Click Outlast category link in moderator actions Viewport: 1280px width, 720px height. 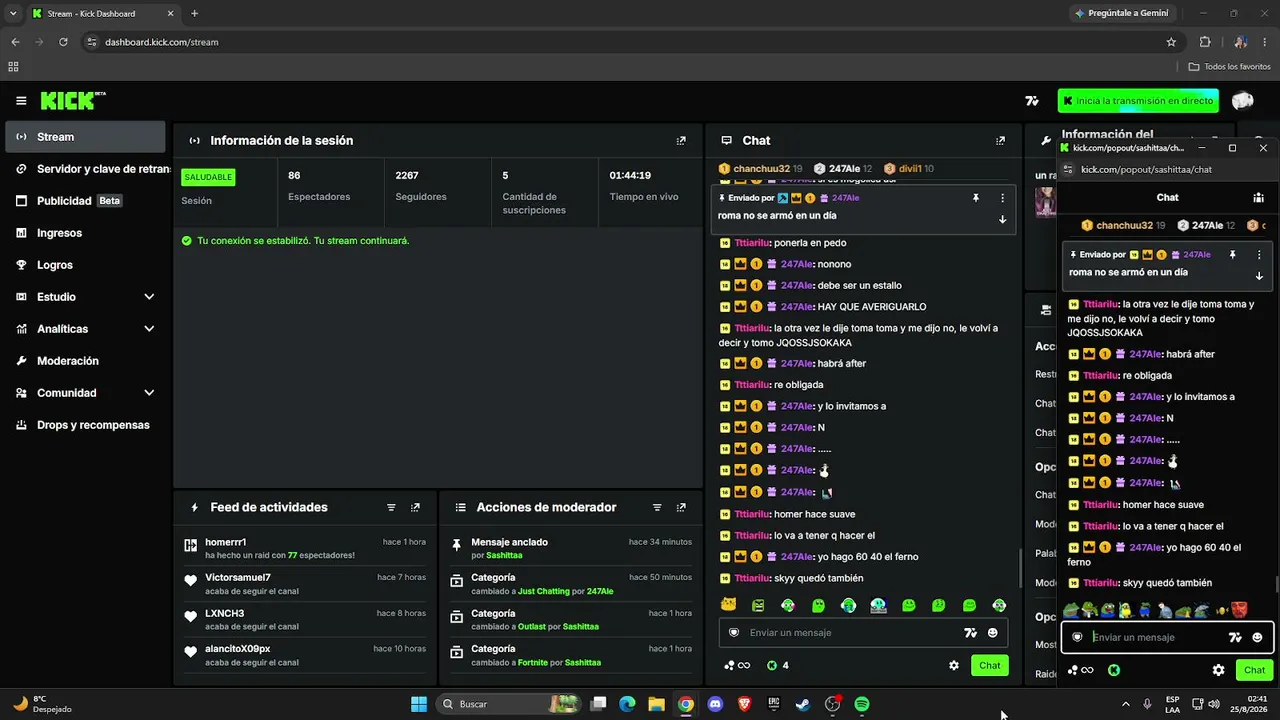[533, 627]
